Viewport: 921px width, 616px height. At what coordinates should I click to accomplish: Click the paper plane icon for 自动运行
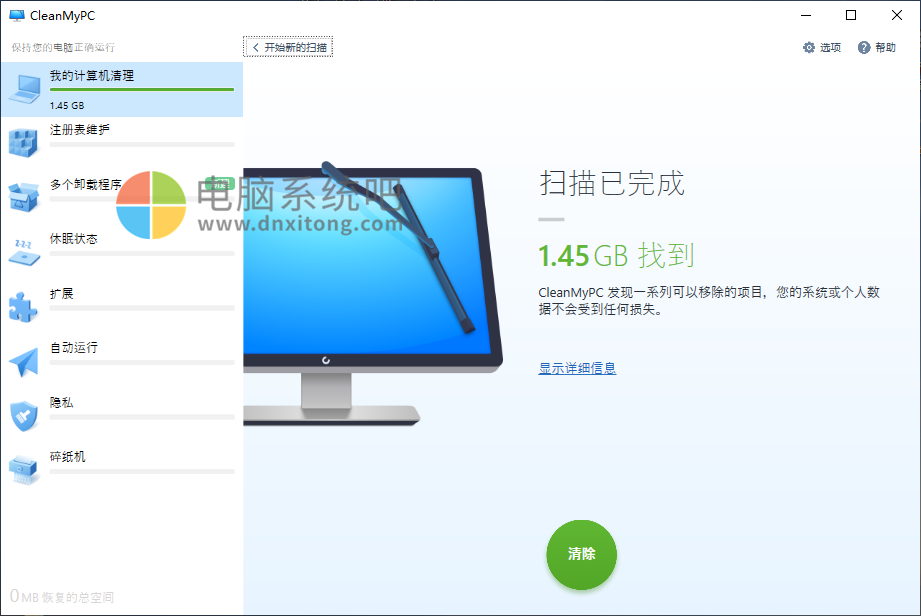24,362
